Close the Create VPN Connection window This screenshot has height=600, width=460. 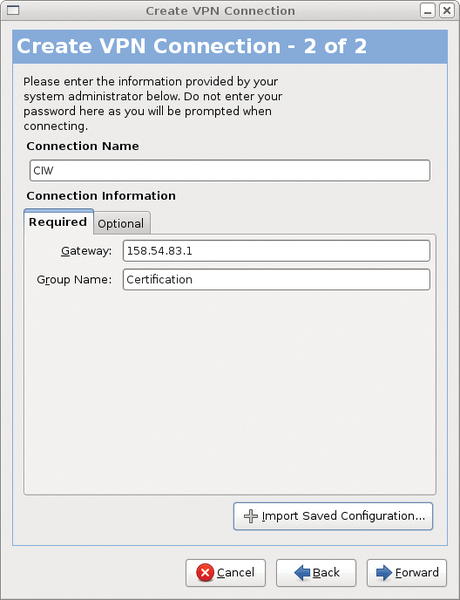[447, 10]
